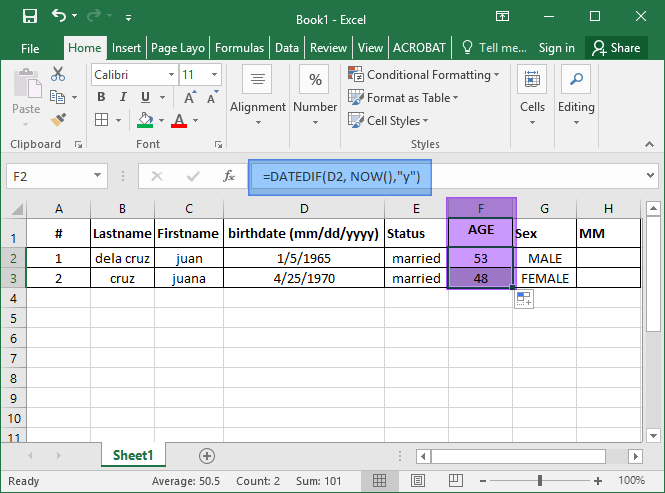Click the Sign in link

tap(556, 48)
